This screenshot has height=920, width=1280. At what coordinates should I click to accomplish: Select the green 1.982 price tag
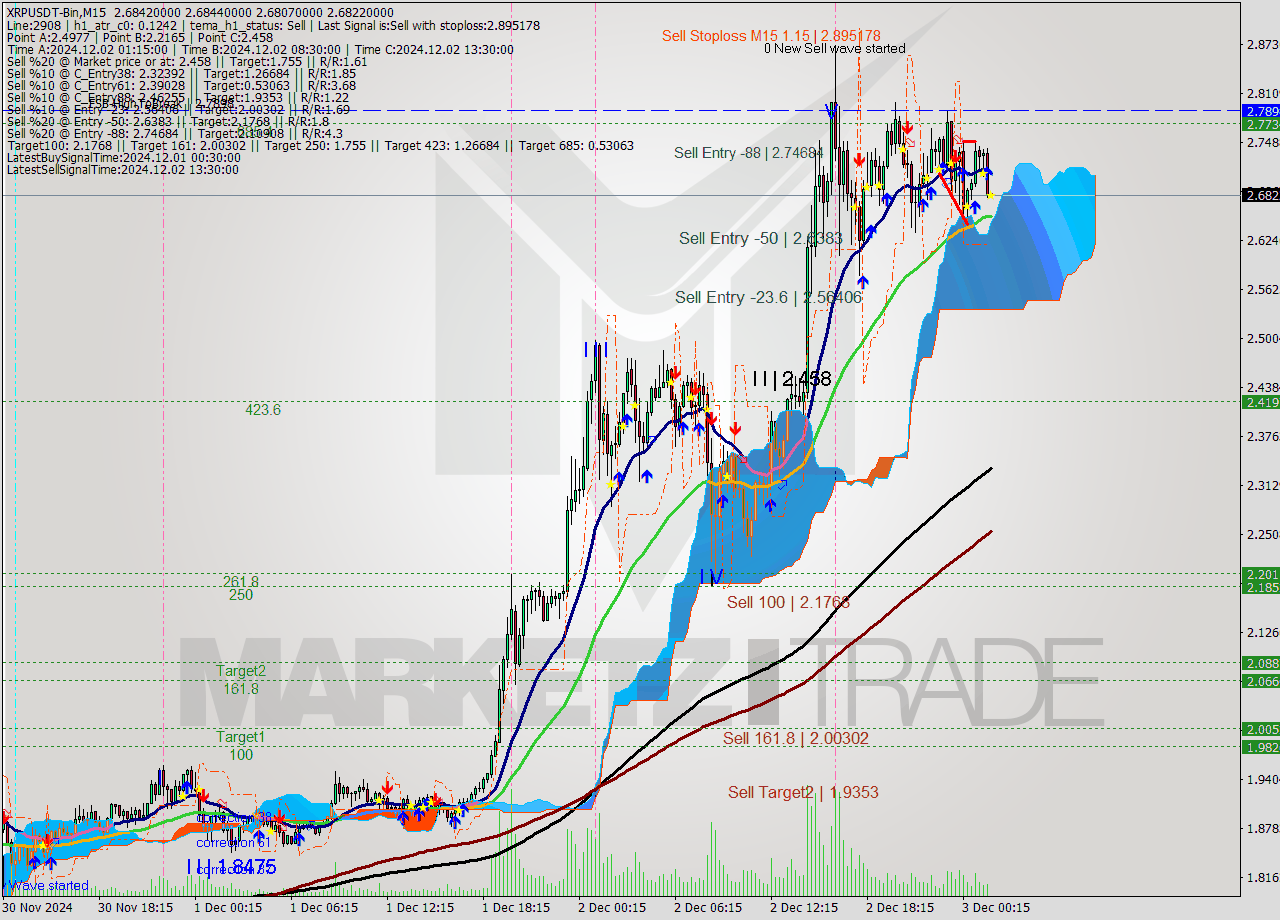[x=1260, y=747]
